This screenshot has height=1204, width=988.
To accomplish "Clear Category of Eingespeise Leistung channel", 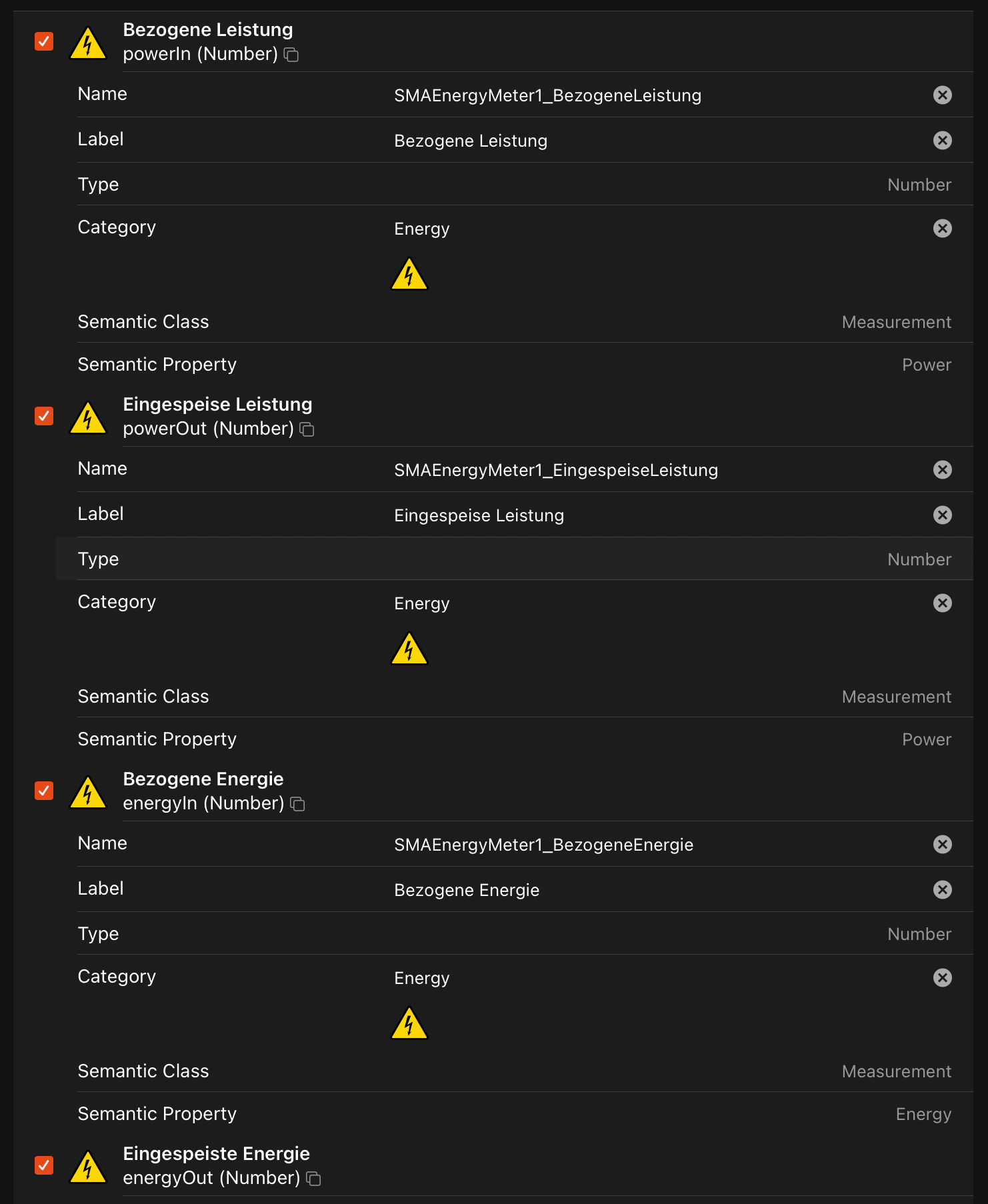I will pos(942,603).
